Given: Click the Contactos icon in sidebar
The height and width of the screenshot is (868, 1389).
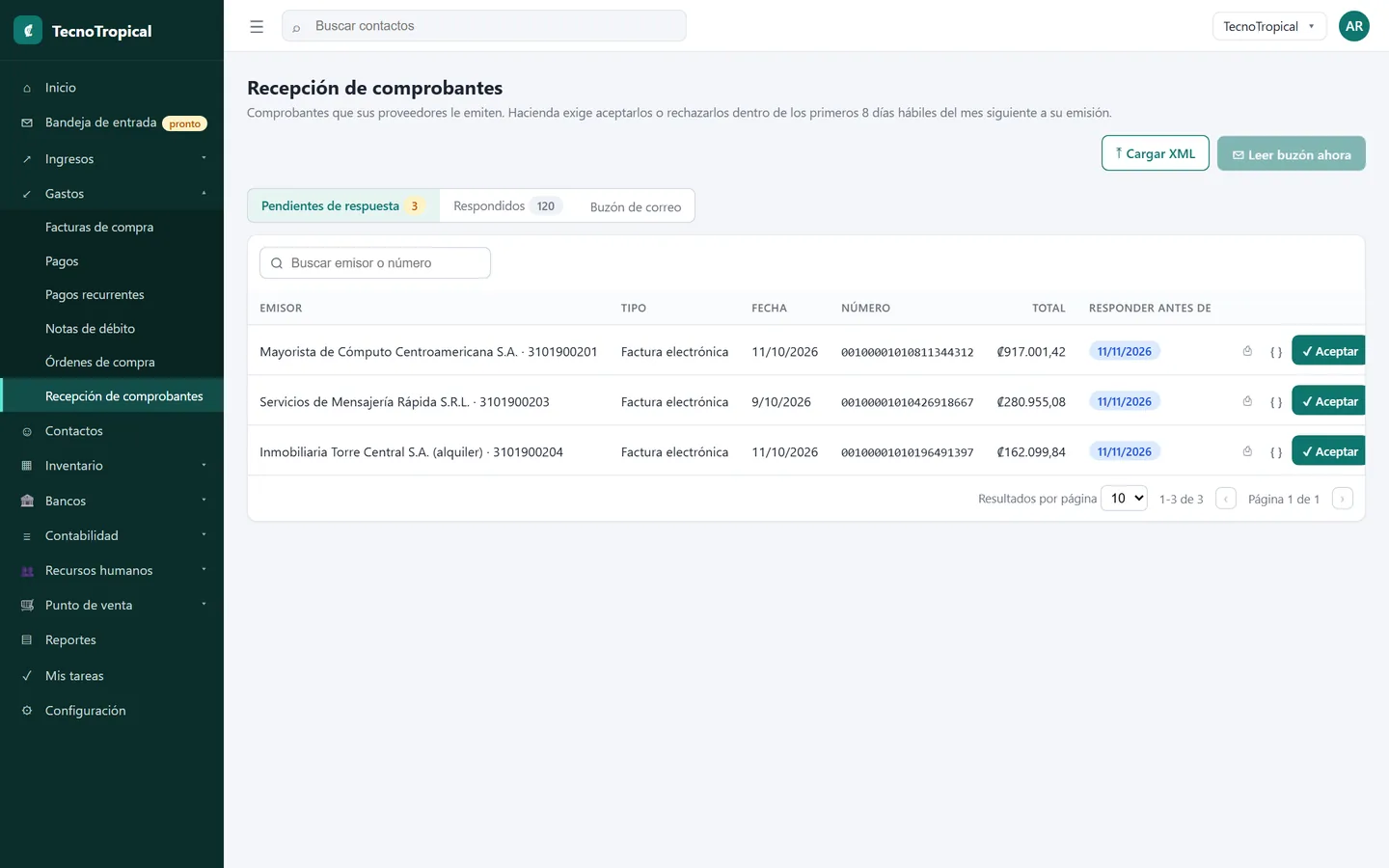Looking at the screenshot, I should pyautogui.click(x=27, y=431).
